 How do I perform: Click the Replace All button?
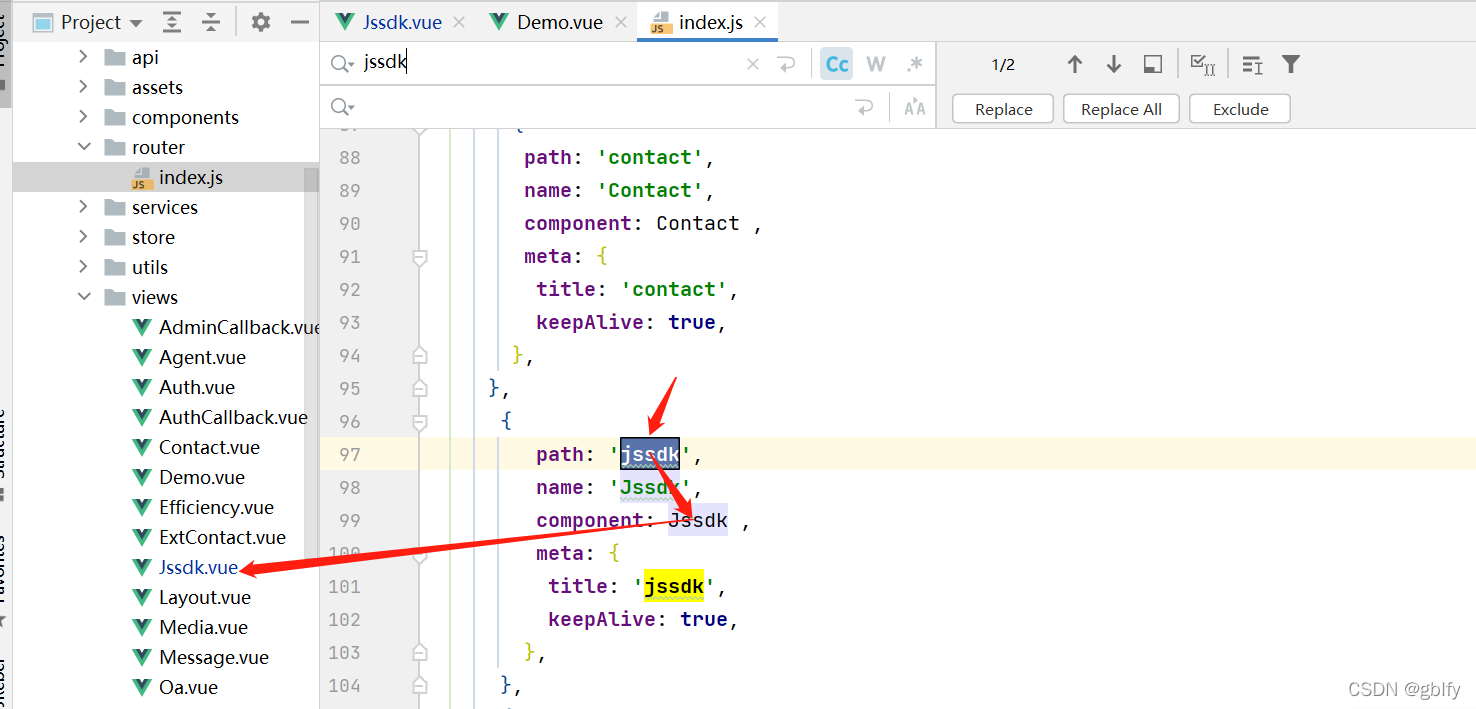click(1121, 109)
